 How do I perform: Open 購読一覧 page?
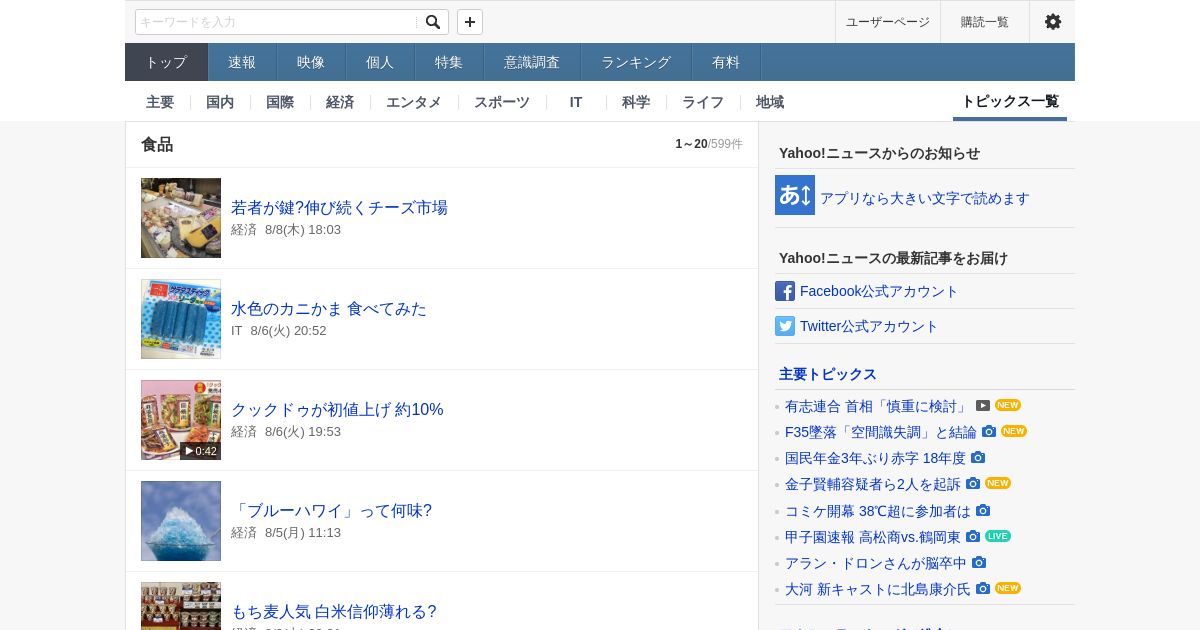click(x=985, y=22)
